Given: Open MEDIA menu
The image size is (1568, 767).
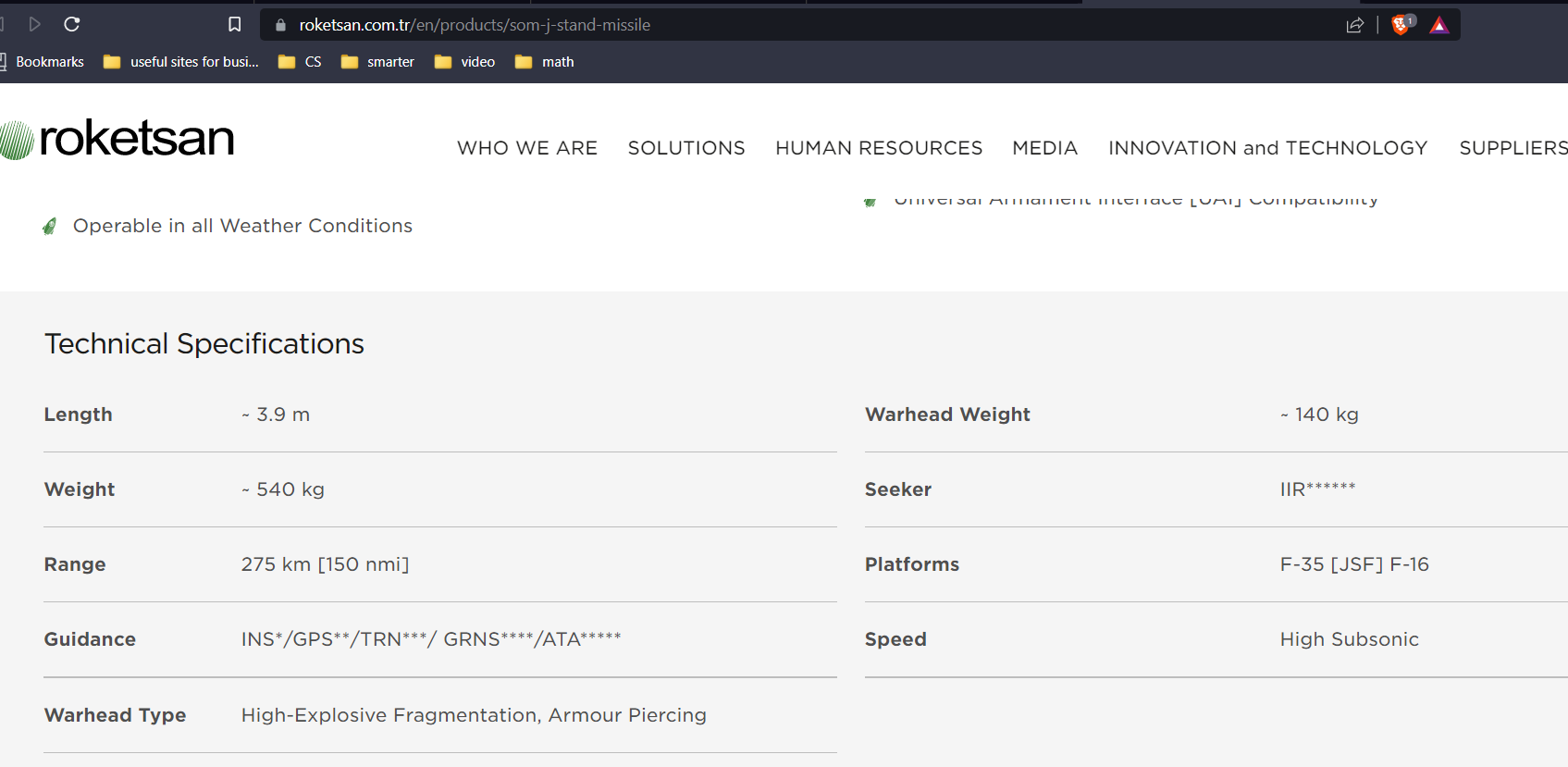Looking at the screenshot, I should coord(1045,148).
